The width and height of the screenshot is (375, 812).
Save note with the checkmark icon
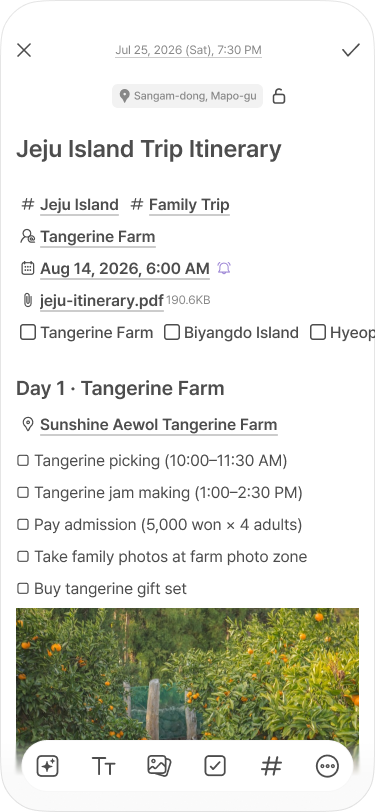click(x=351, y=50)
